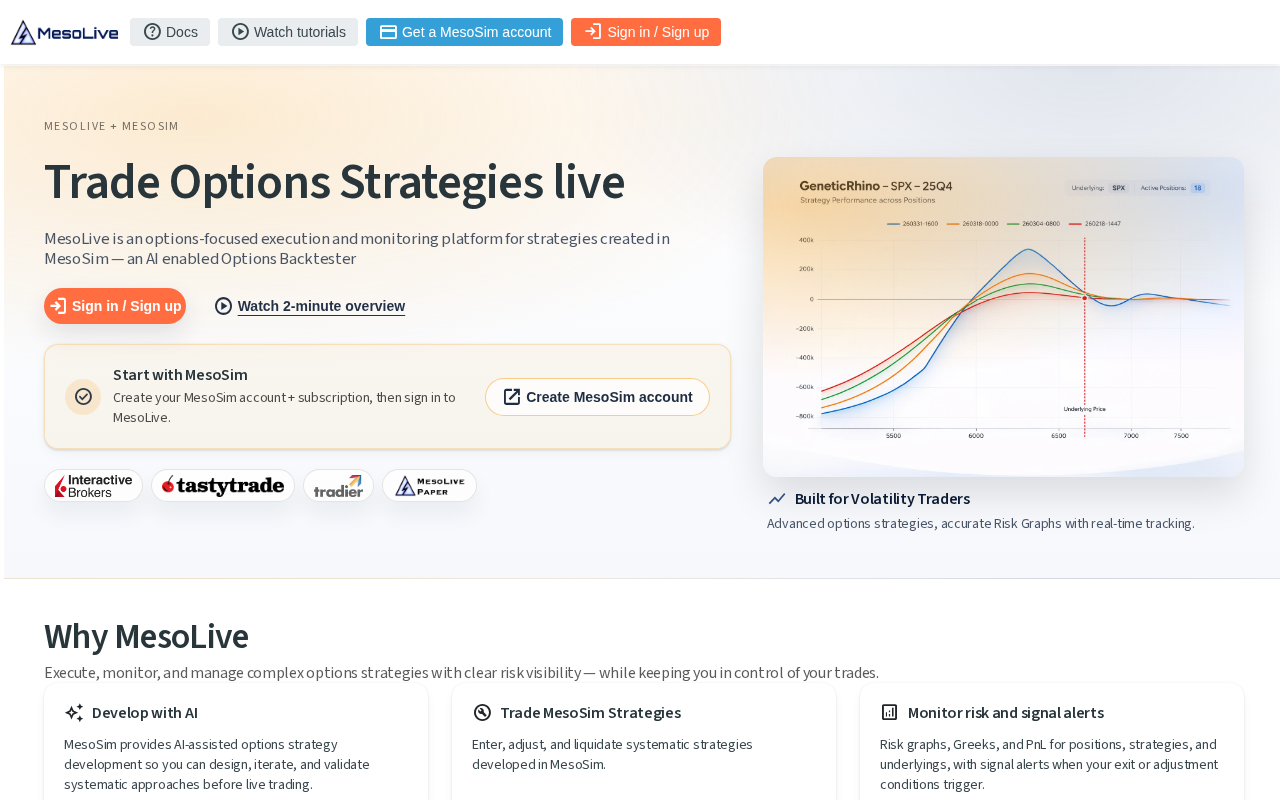Click the play icon beside 2-minute overview

224,306
